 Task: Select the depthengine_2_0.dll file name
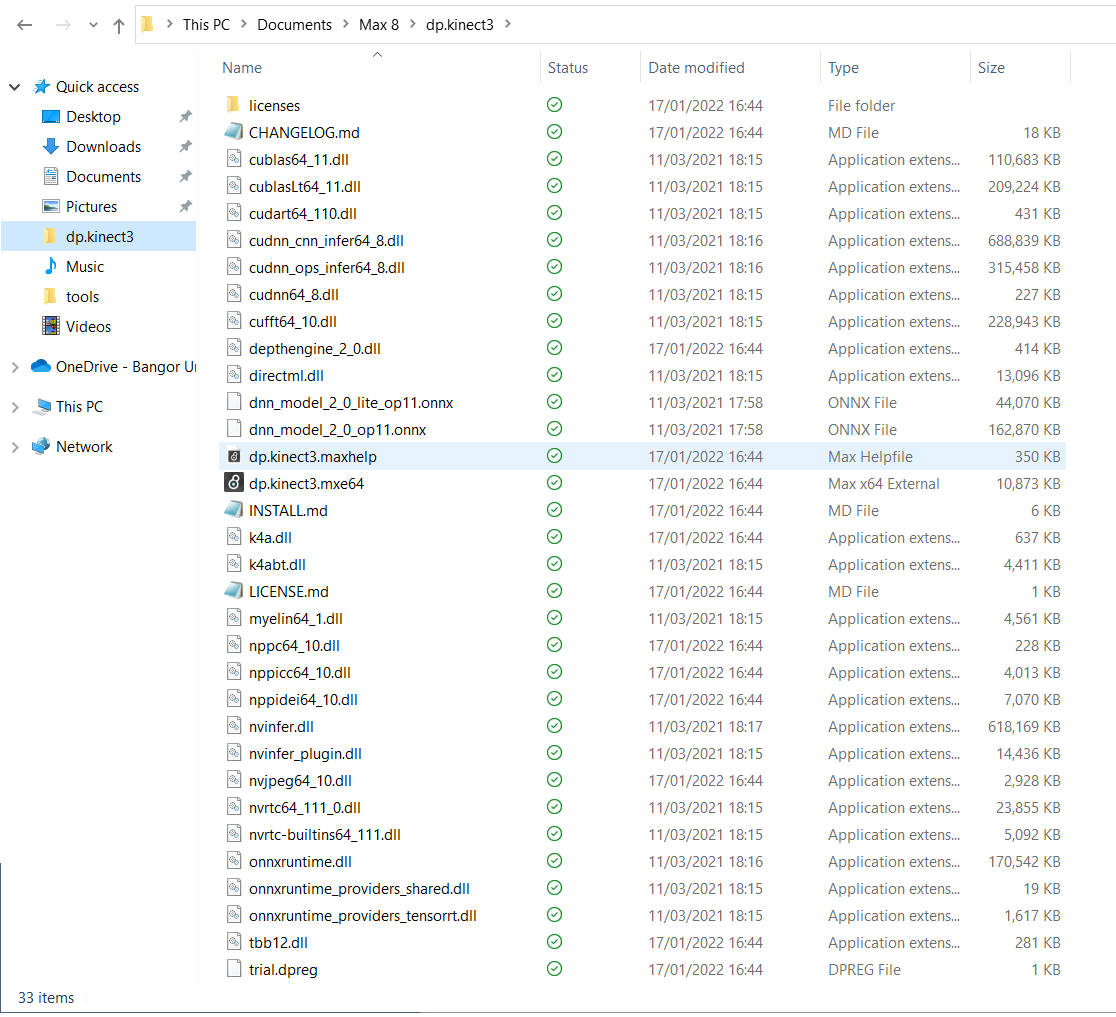tap(315, 349)
